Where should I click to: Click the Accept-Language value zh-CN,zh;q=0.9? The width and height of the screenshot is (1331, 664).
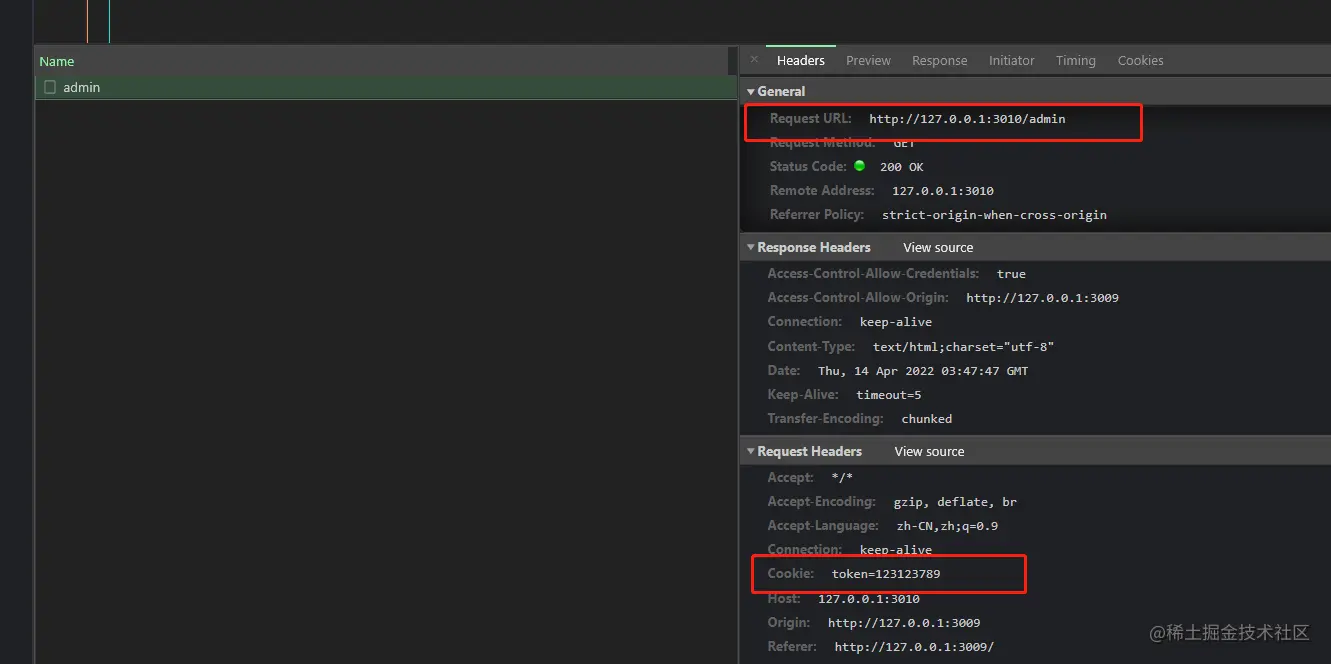[x=947, y=526]
